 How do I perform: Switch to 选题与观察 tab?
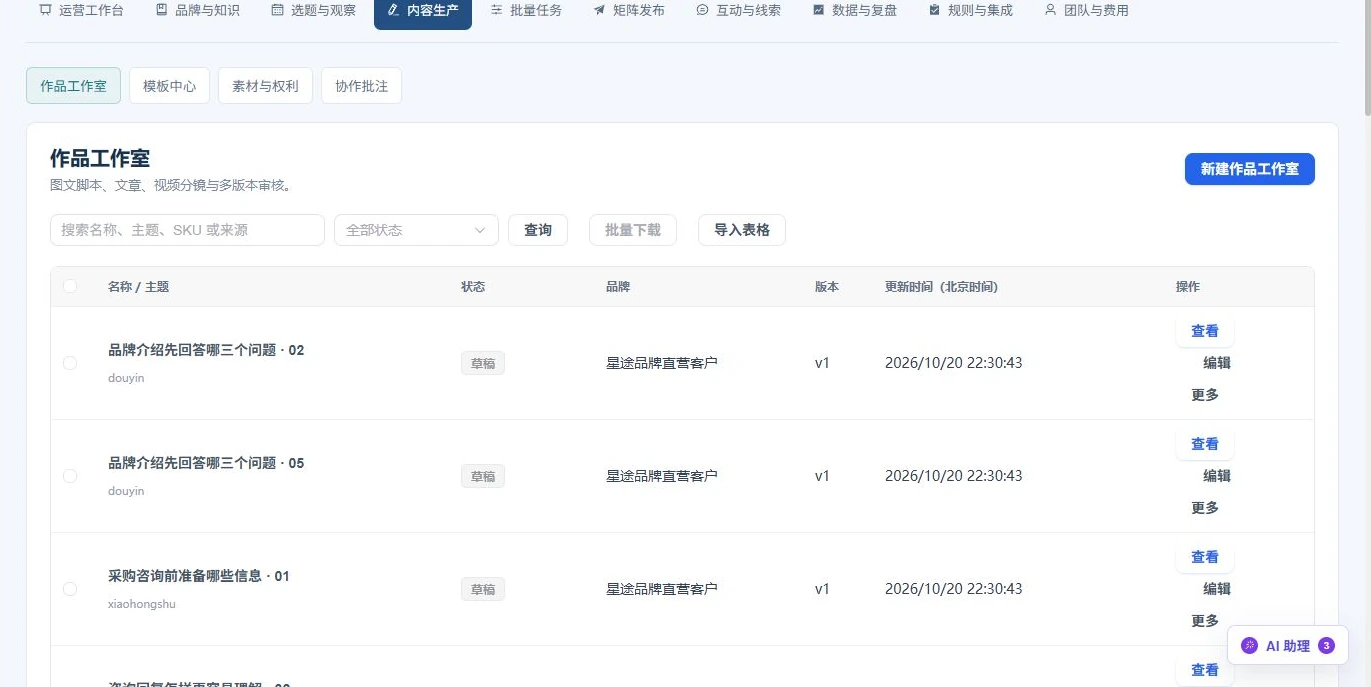pos(313,11)
